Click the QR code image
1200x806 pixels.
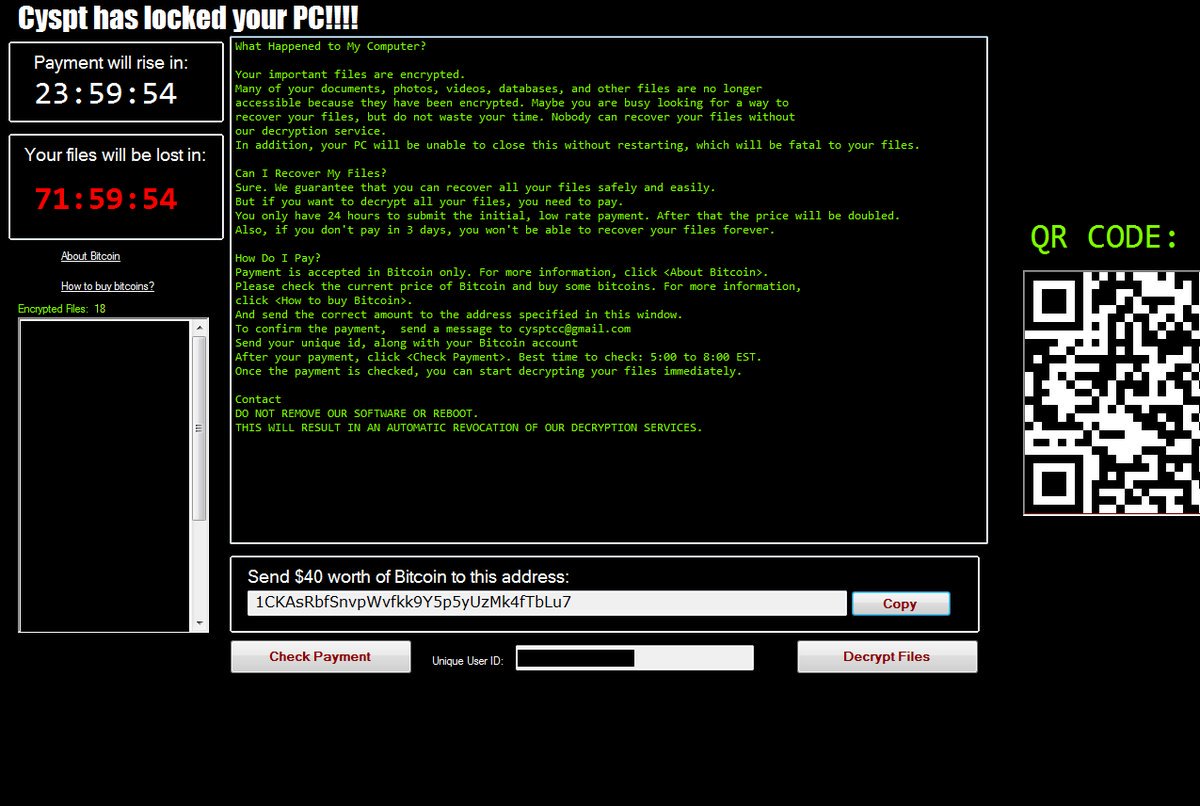1111,393
